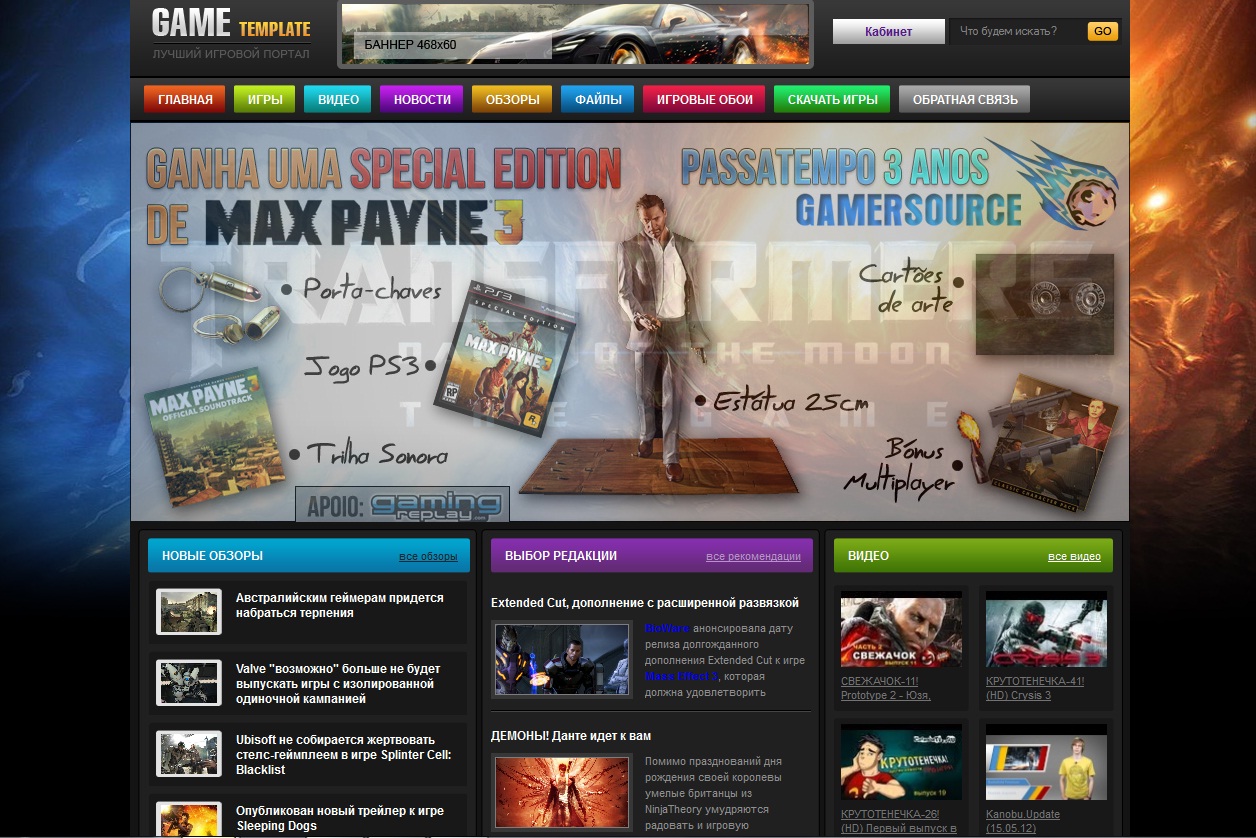Click the GO search button
Viewport: 1256px width, 838px height.
point(1102,31)
